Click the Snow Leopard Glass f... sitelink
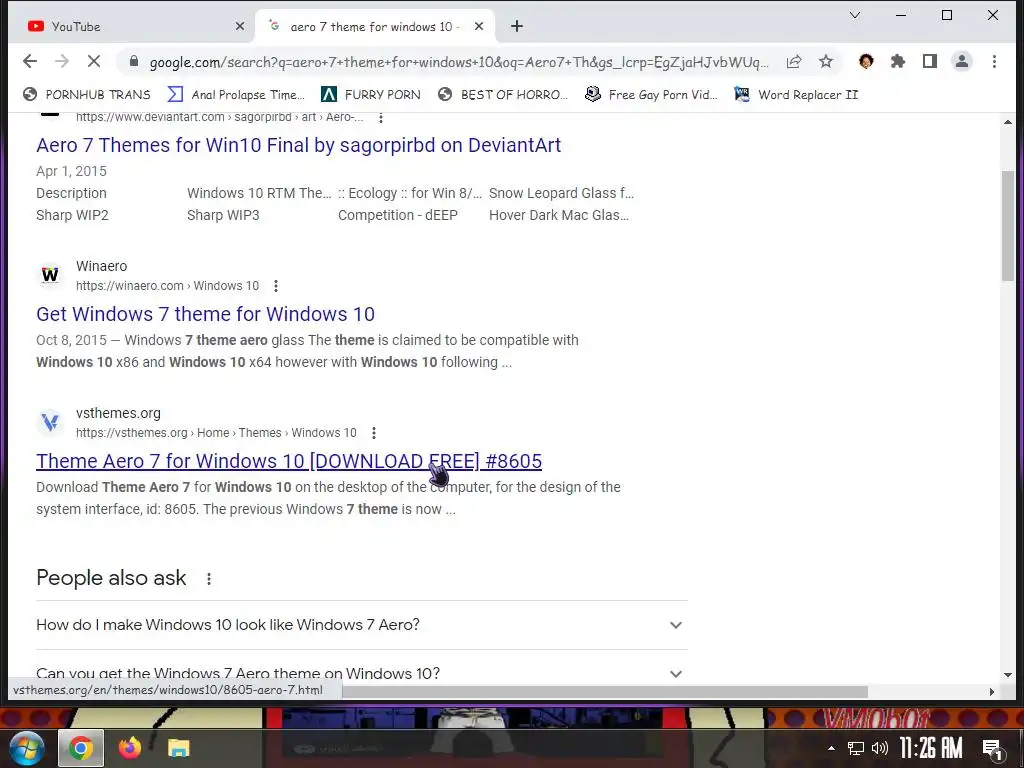The height and width of the screenshot is (768, 1024). [561, 193]
